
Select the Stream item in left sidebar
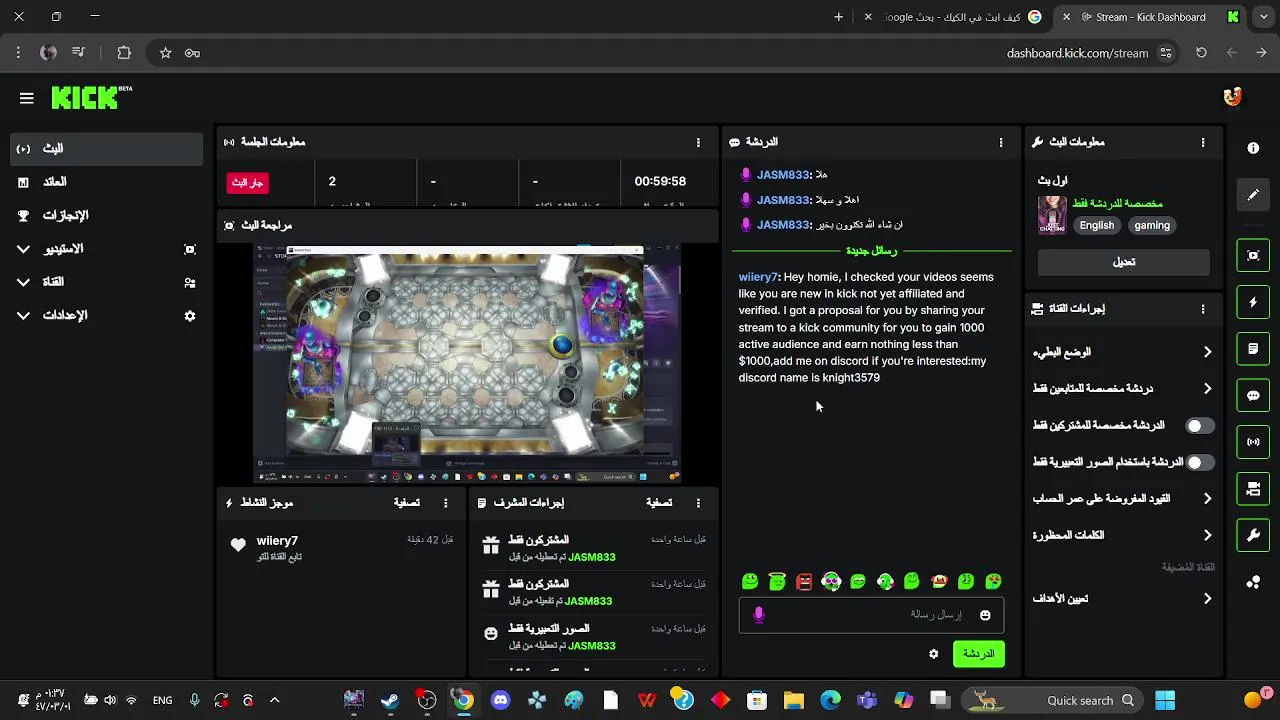pos(107,149)
